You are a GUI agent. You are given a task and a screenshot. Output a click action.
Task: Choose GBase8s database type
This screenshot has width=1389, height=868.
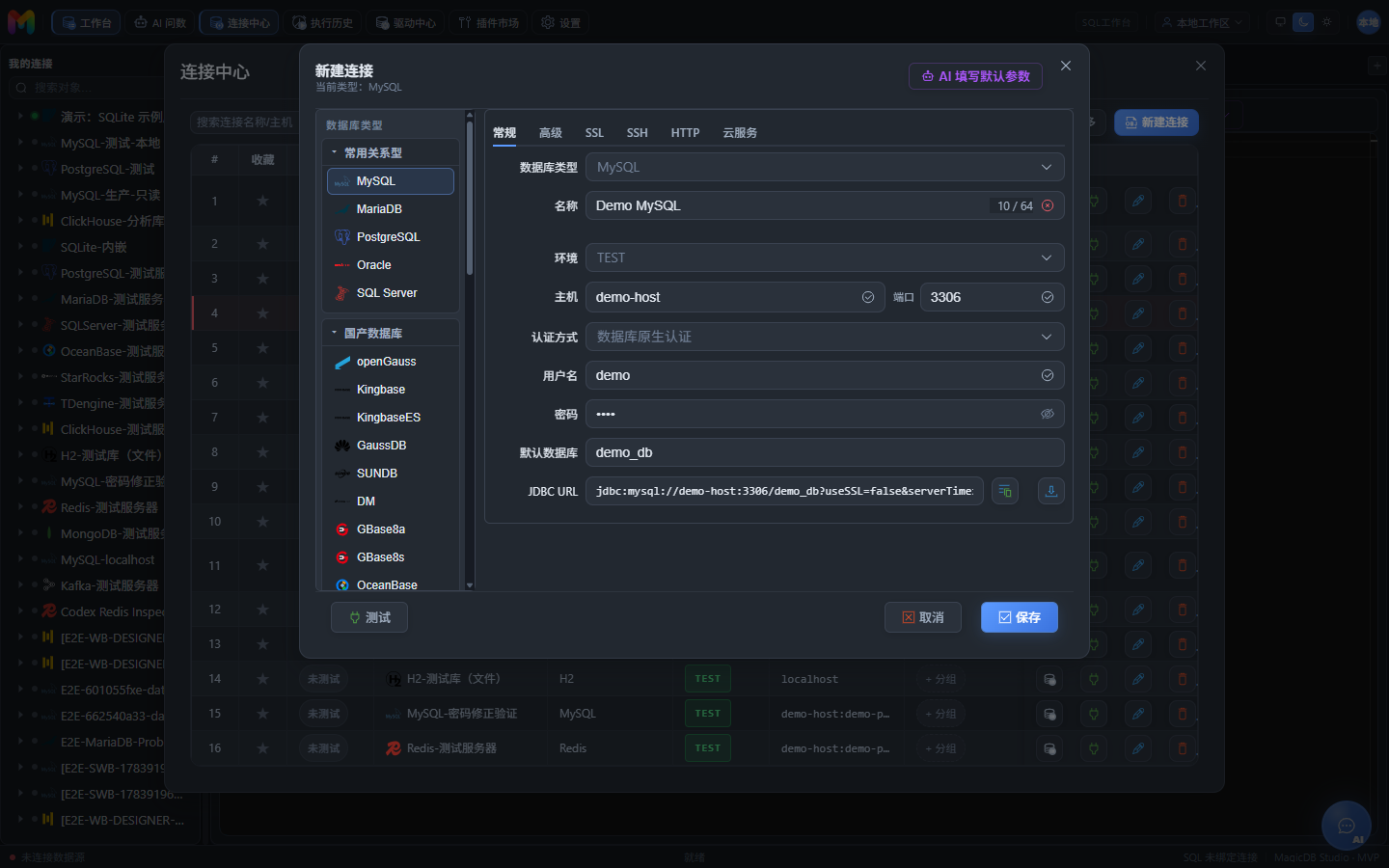tap(391, 557)
